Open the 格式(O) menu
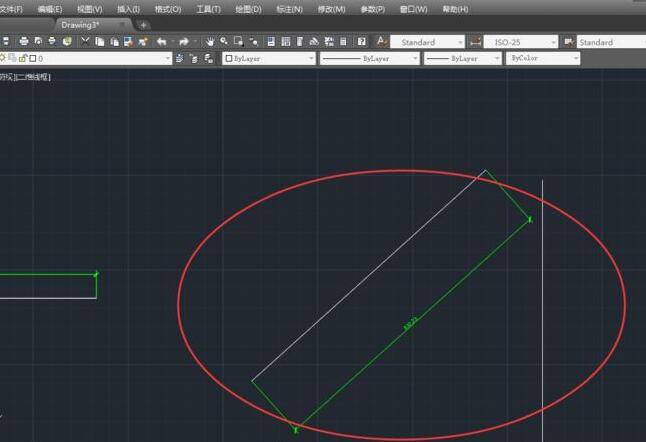Viewport: 646px width, 442px height. pyautogui.click(x=168, y=9)
